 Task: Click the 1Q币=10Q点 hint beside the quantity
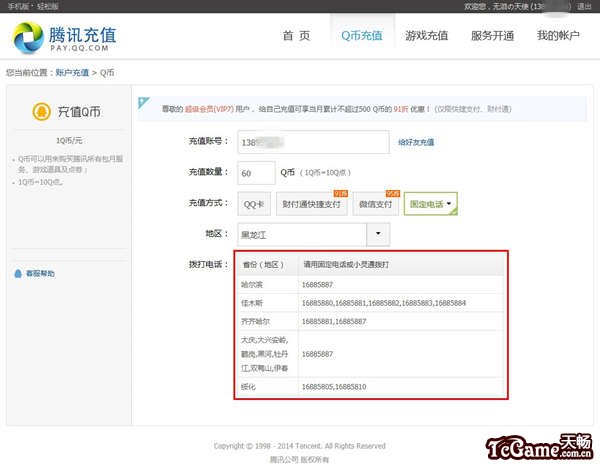[325, 173]
